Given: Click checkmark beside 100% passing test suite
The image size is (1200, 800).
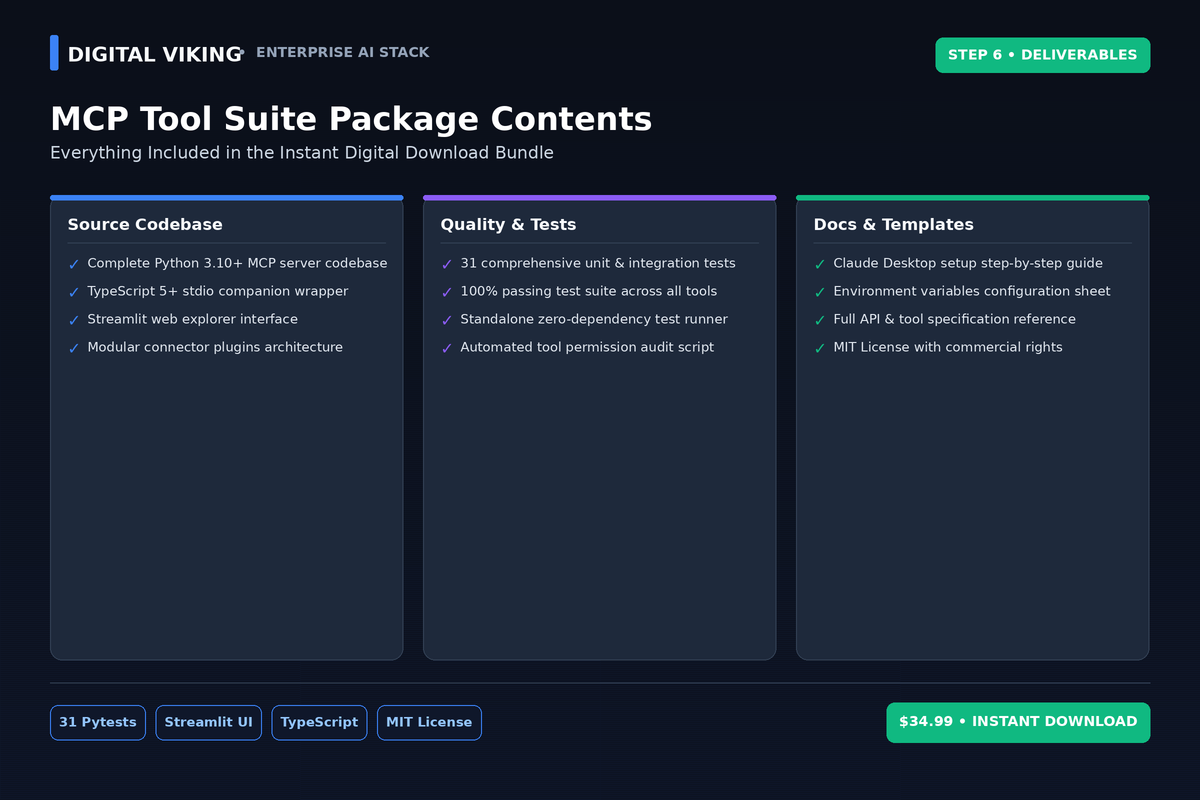Looking at the screenshot, I should [x=447, y=292].
